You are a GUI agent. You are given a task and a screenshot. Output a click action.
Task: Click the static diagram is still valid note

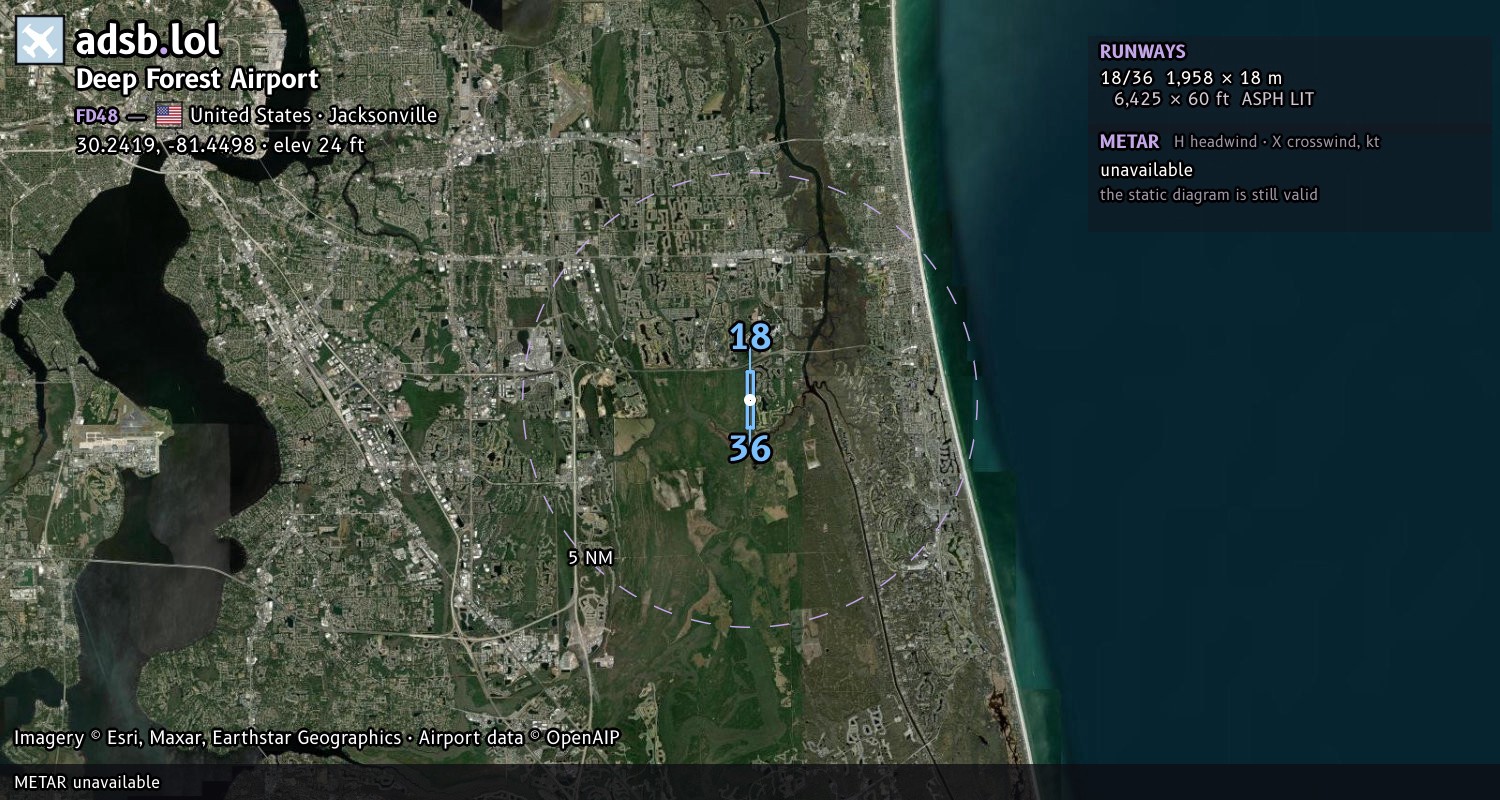coord(1209,195)
